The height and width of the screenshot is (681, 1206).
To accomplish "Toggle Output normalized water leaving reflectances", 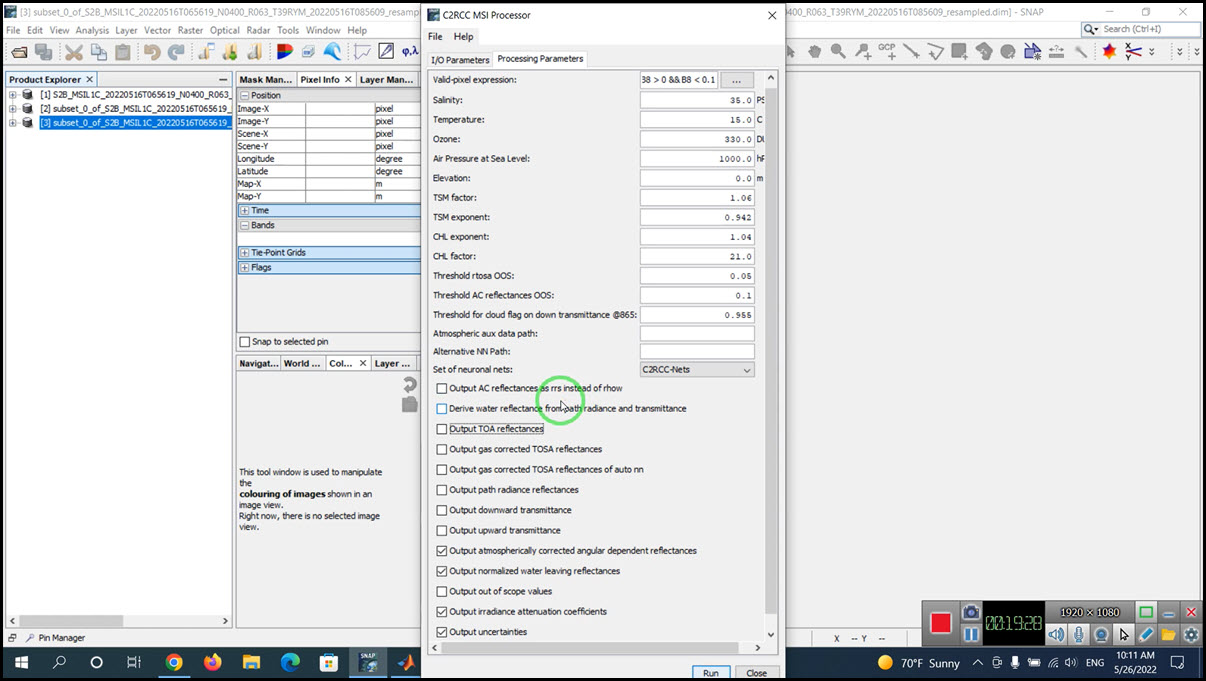I will click(x=442, y=571).
